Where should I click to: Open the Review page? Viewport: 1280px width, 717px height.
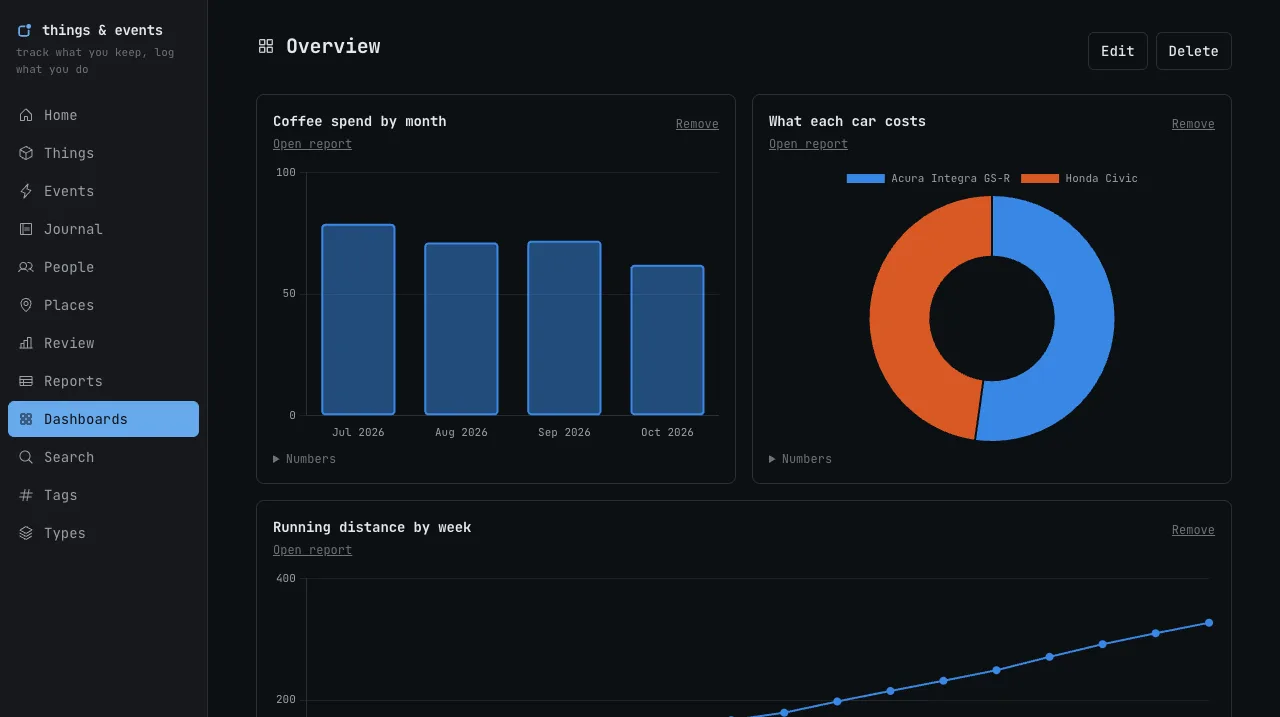click(x=103, y=343)
